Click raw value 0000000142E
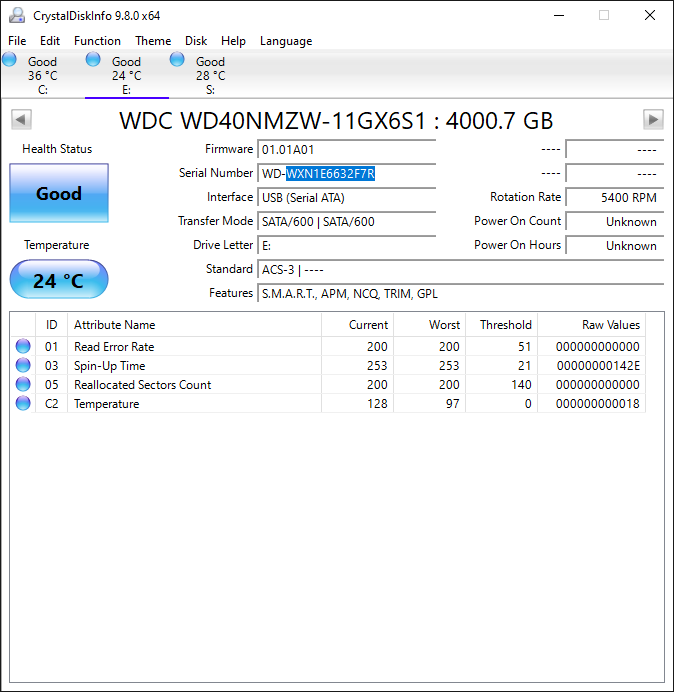The width and height of the screenshot is (674, 692). pyautogui.click(x=598, y=366)
